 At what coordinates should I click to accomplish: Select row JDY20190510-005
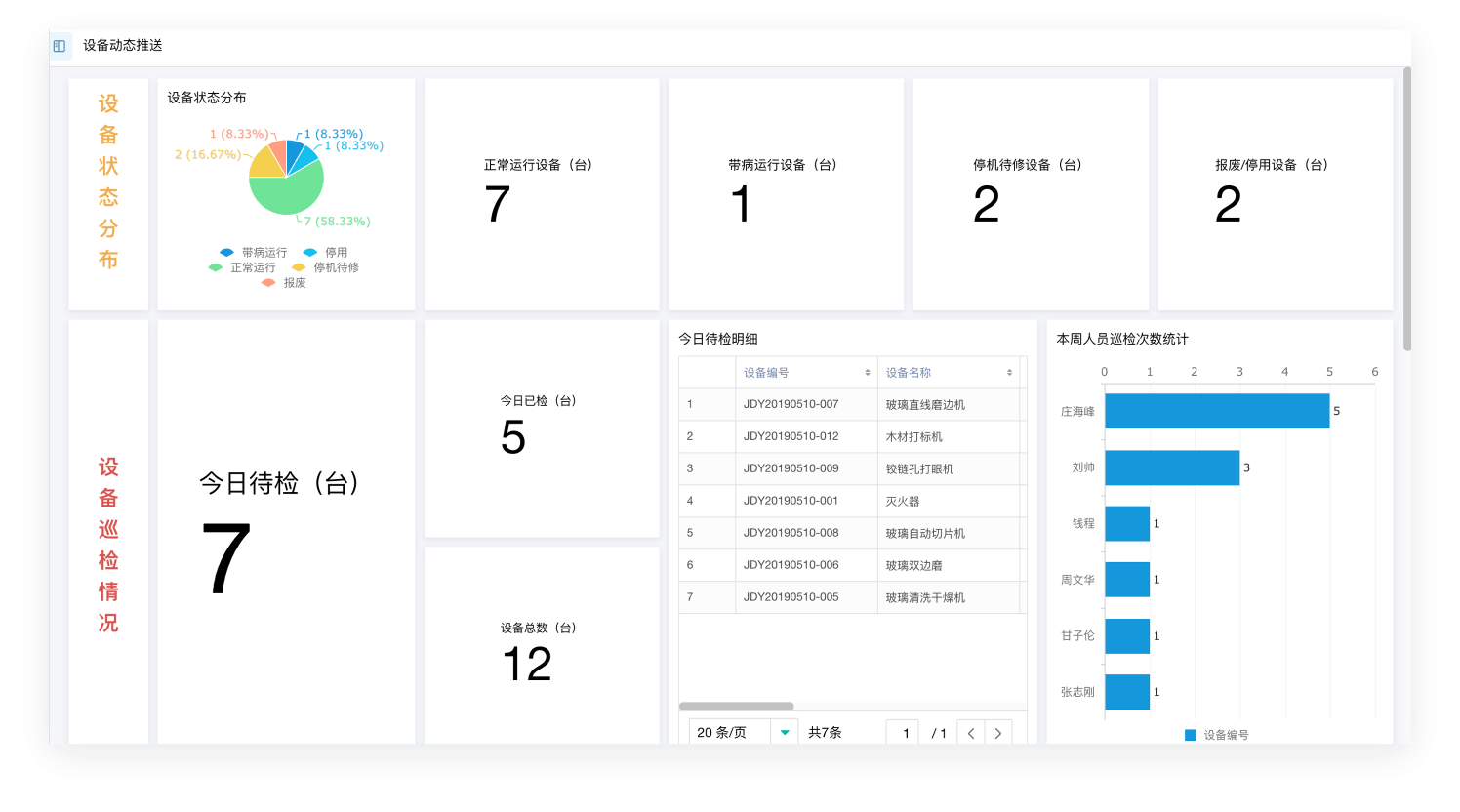tap(853, 597)
